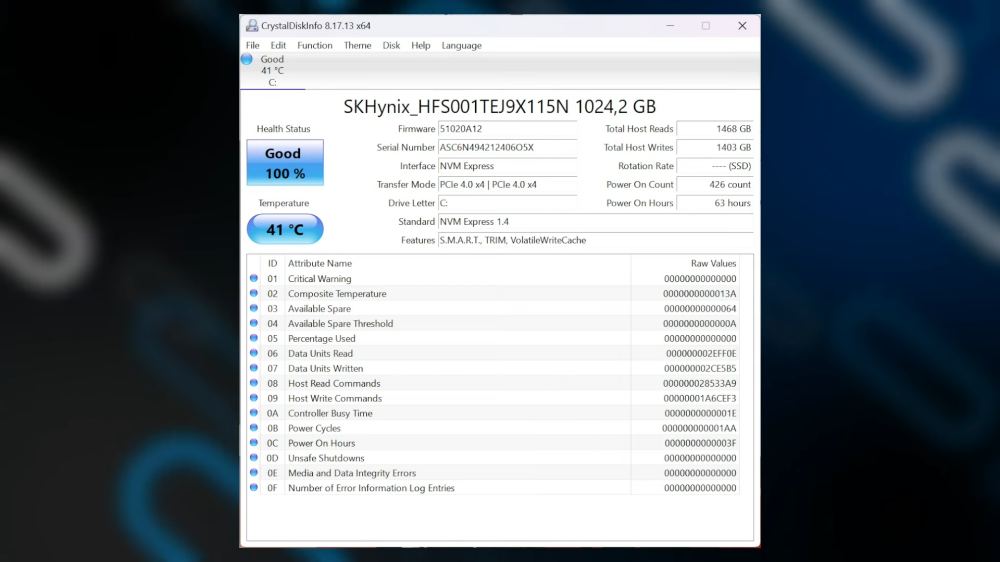Viewport: 1000px width, 562px height.
Task: Click the Power Cycles status orb
Action: point(254,428)
